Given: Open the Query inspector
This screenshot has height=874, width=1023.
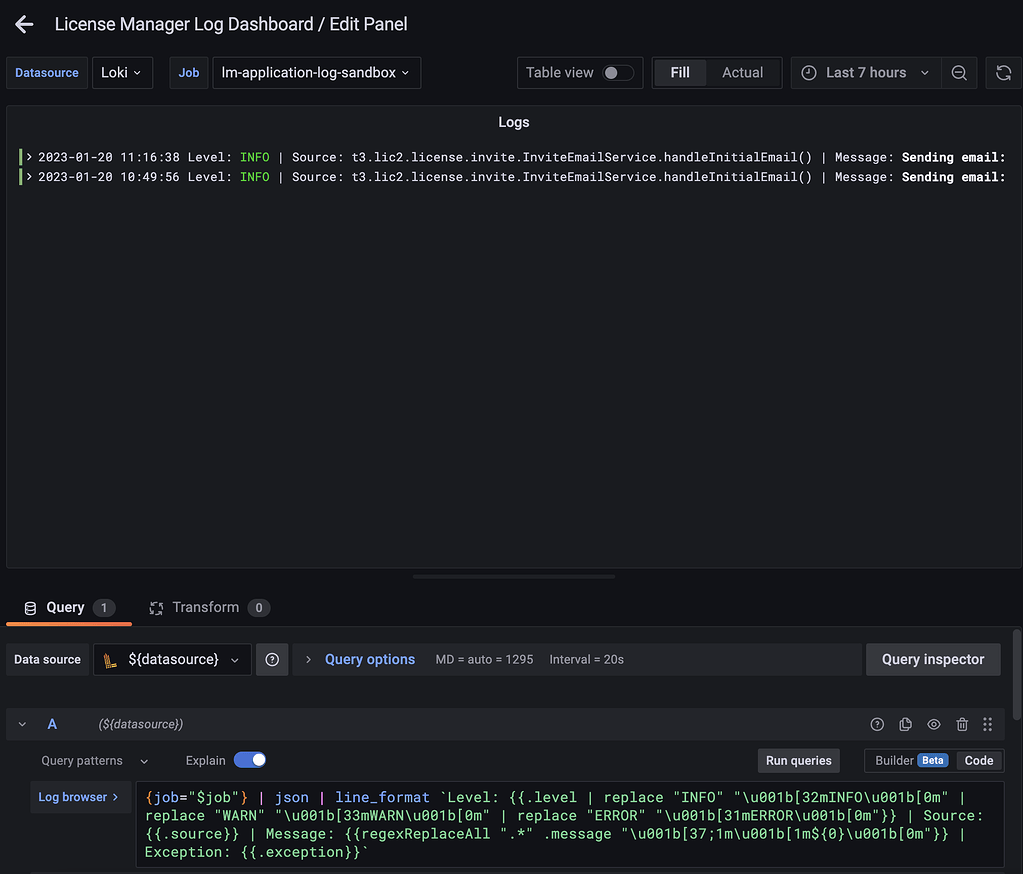Looking at the screenshot, I should coord(932,659).
